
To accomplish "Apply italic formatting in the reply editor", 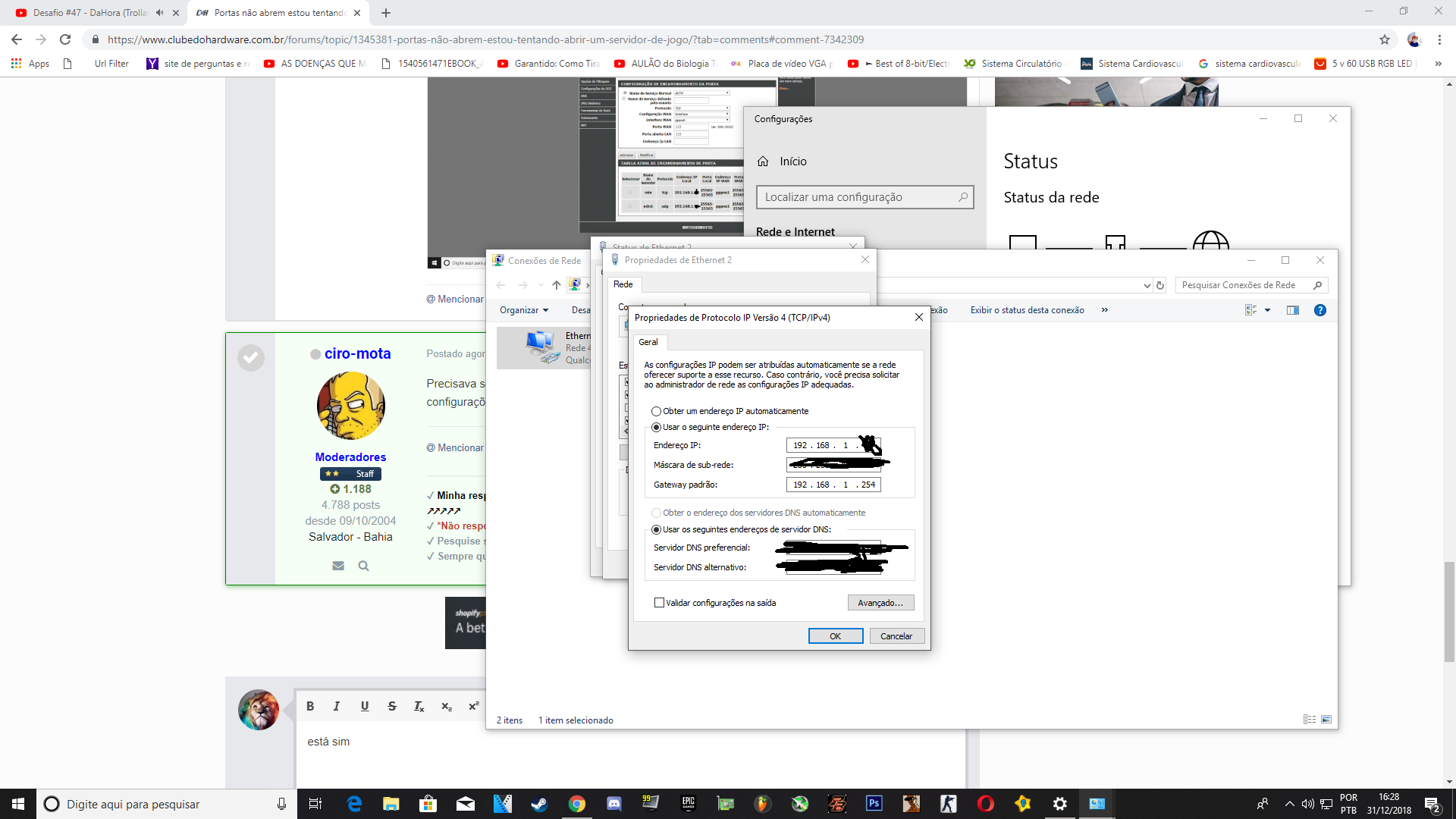I will click(x=337, y=706).
